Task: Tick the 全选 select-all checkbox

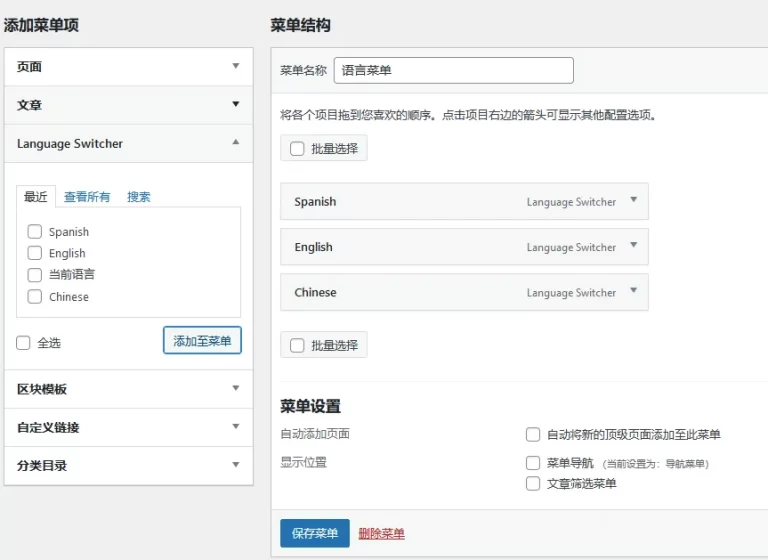Action: 23,342
